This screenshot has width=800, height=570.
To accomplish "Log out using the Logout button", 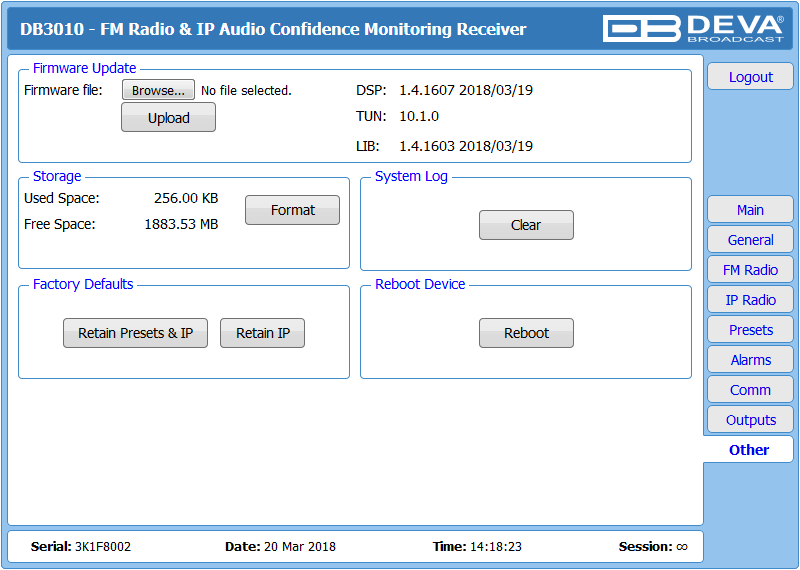I will tap(750, 77).
